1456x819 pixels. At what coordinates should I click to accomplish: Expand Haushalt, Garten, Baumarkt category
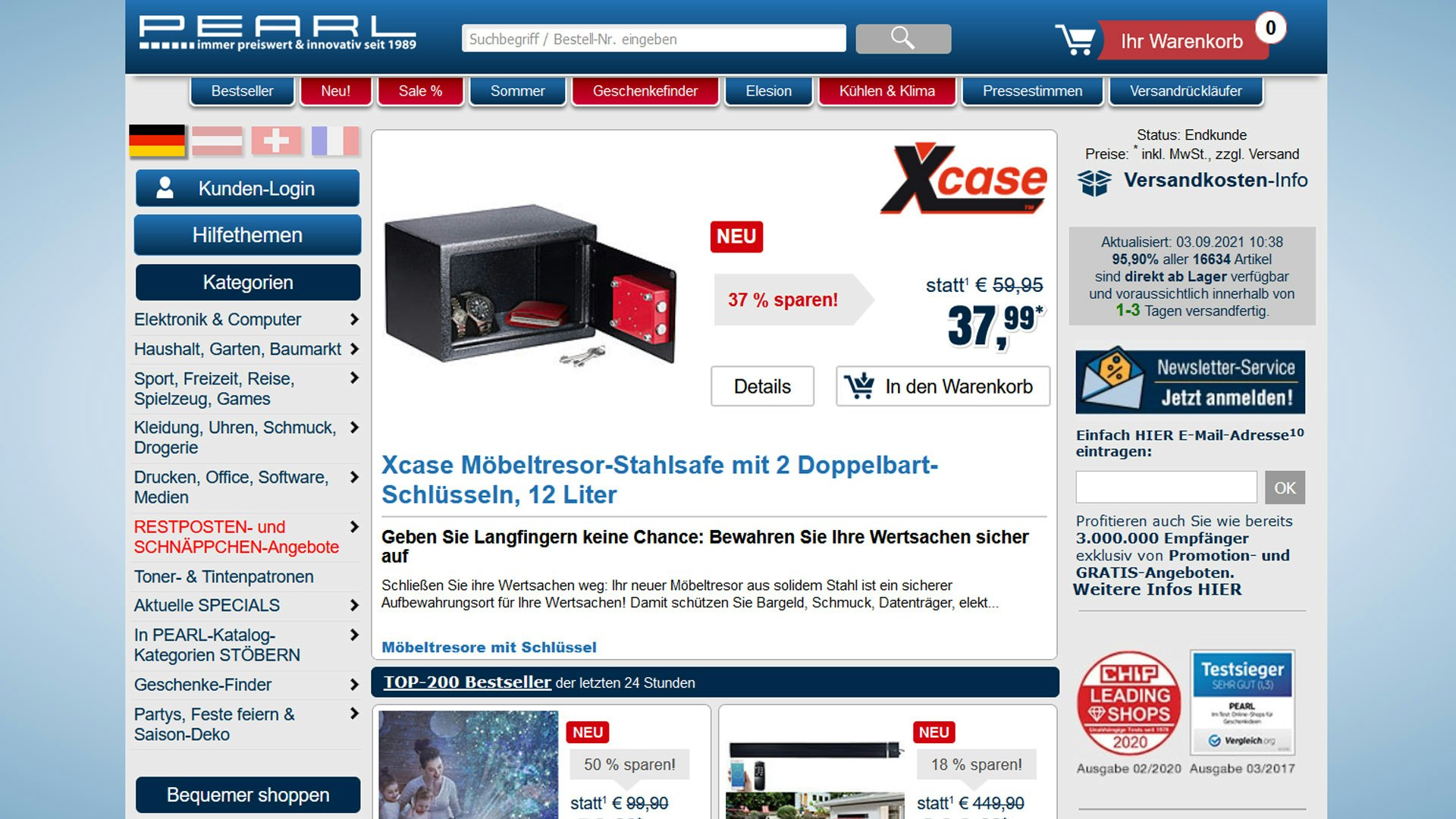coord(353,350)
